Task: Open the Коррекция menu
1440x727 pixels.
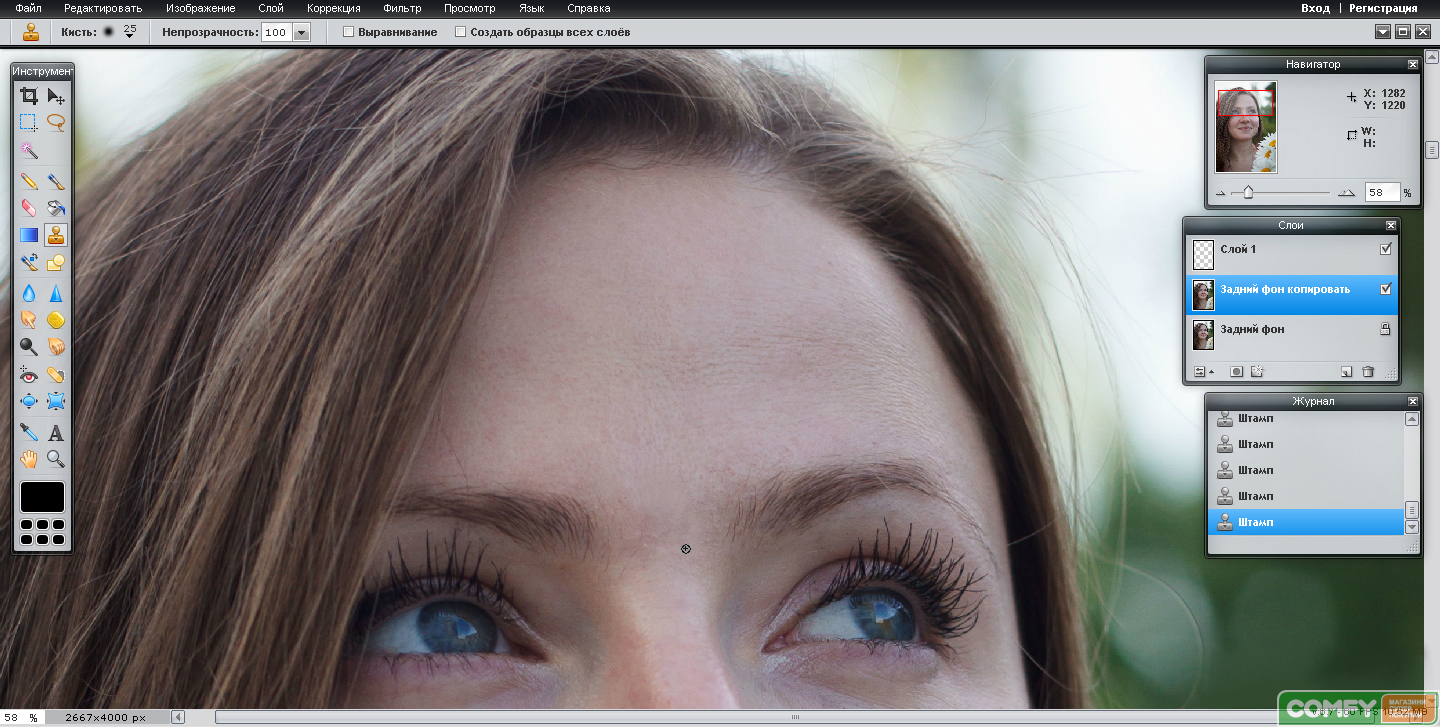Action: (333, 8)
